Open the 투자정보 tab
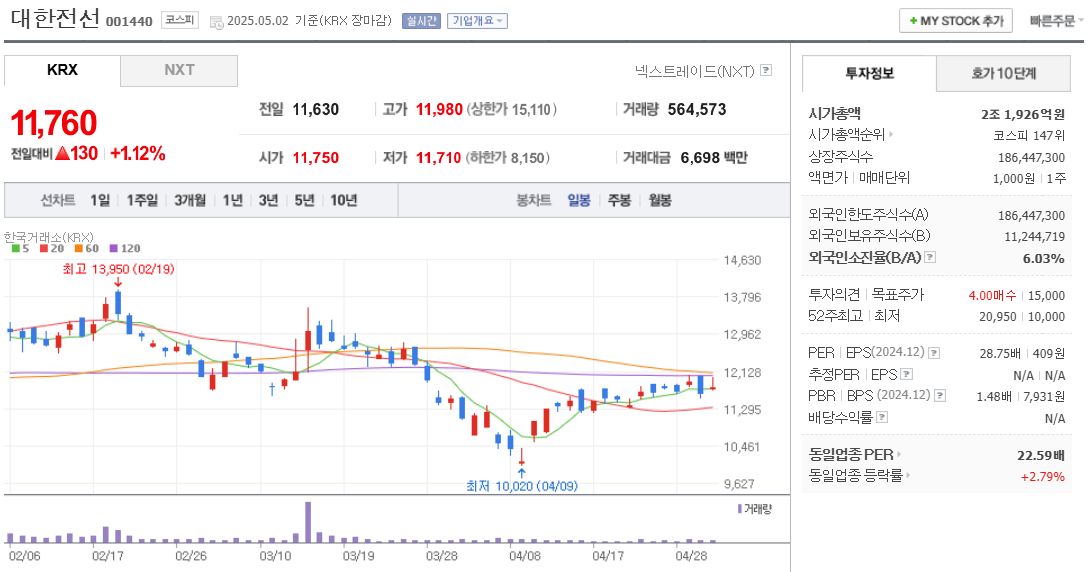Screen dimensions: 1092x572 pyautogui.click(x=869, y=73)
